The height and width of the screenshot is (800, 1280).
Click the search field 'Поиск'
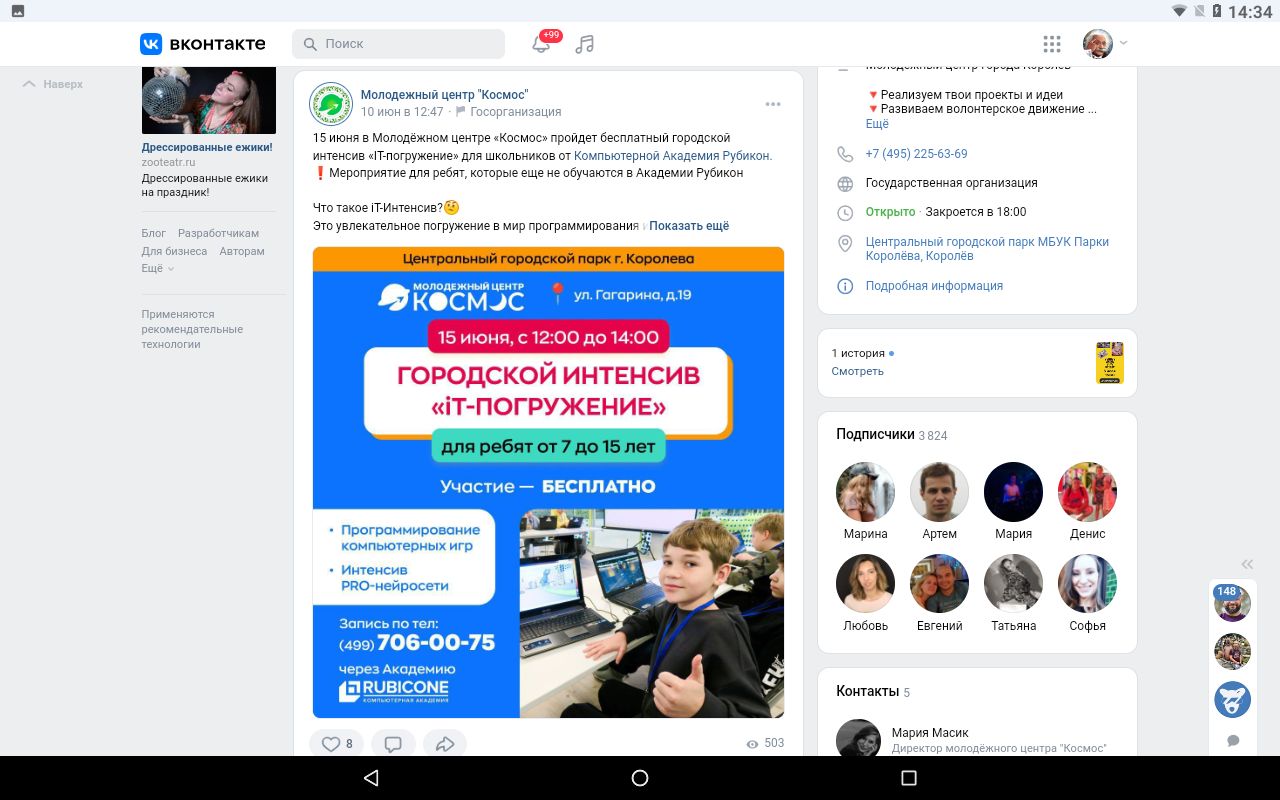coord(398,44)
